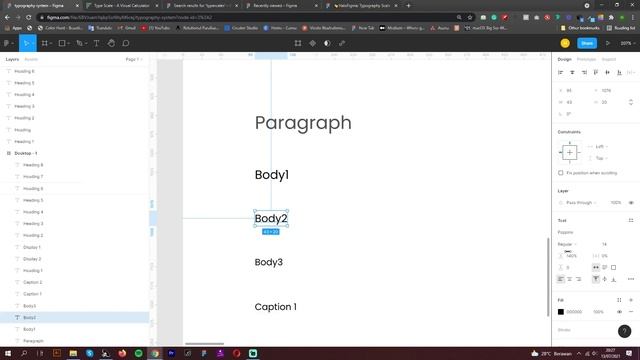This screenshot has width=640, height=360.
Task: Switch to Recently viewed Figma browser tab
Action: click(x=282, y=6)
